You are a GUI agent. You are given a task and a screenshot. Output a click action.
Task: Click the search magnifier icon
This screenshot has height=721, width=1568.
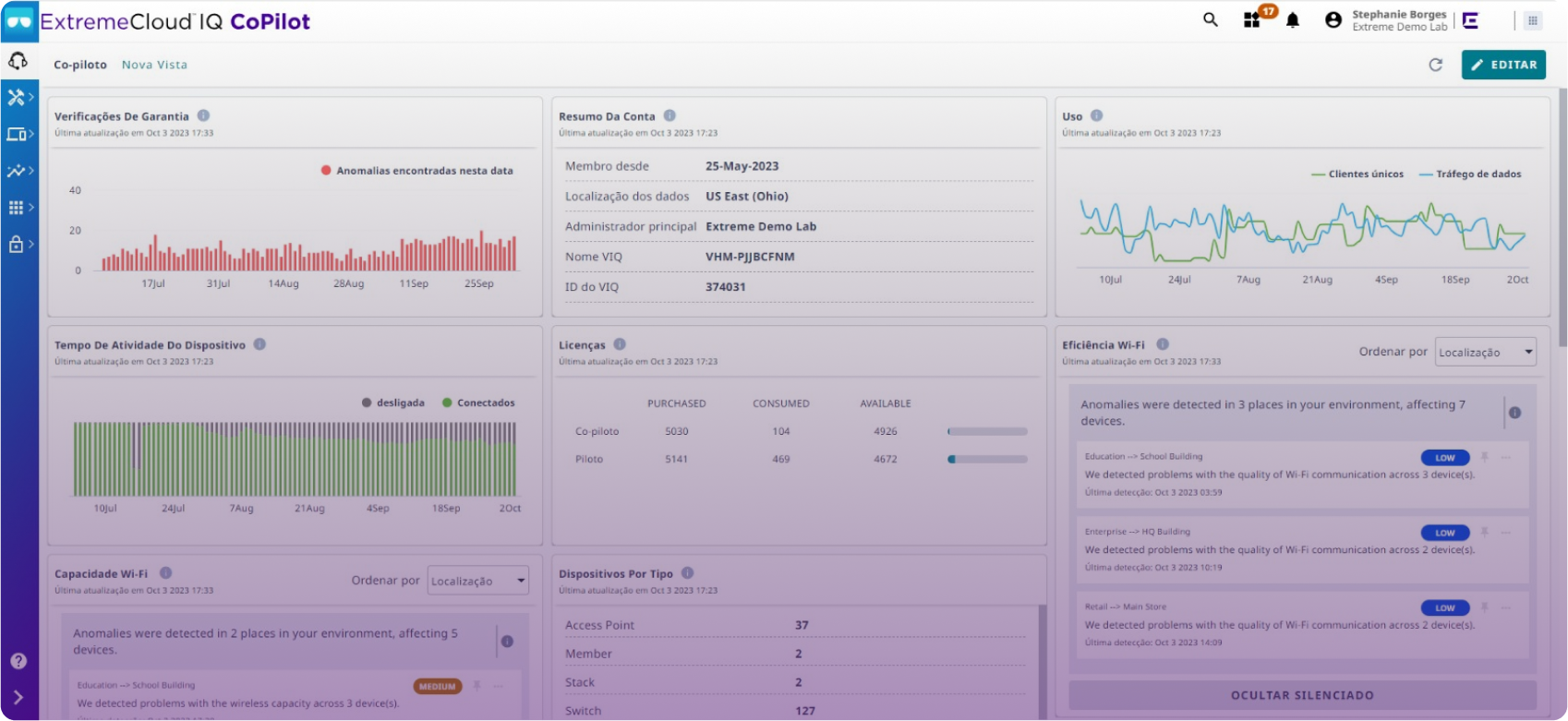coord(1211,19)
